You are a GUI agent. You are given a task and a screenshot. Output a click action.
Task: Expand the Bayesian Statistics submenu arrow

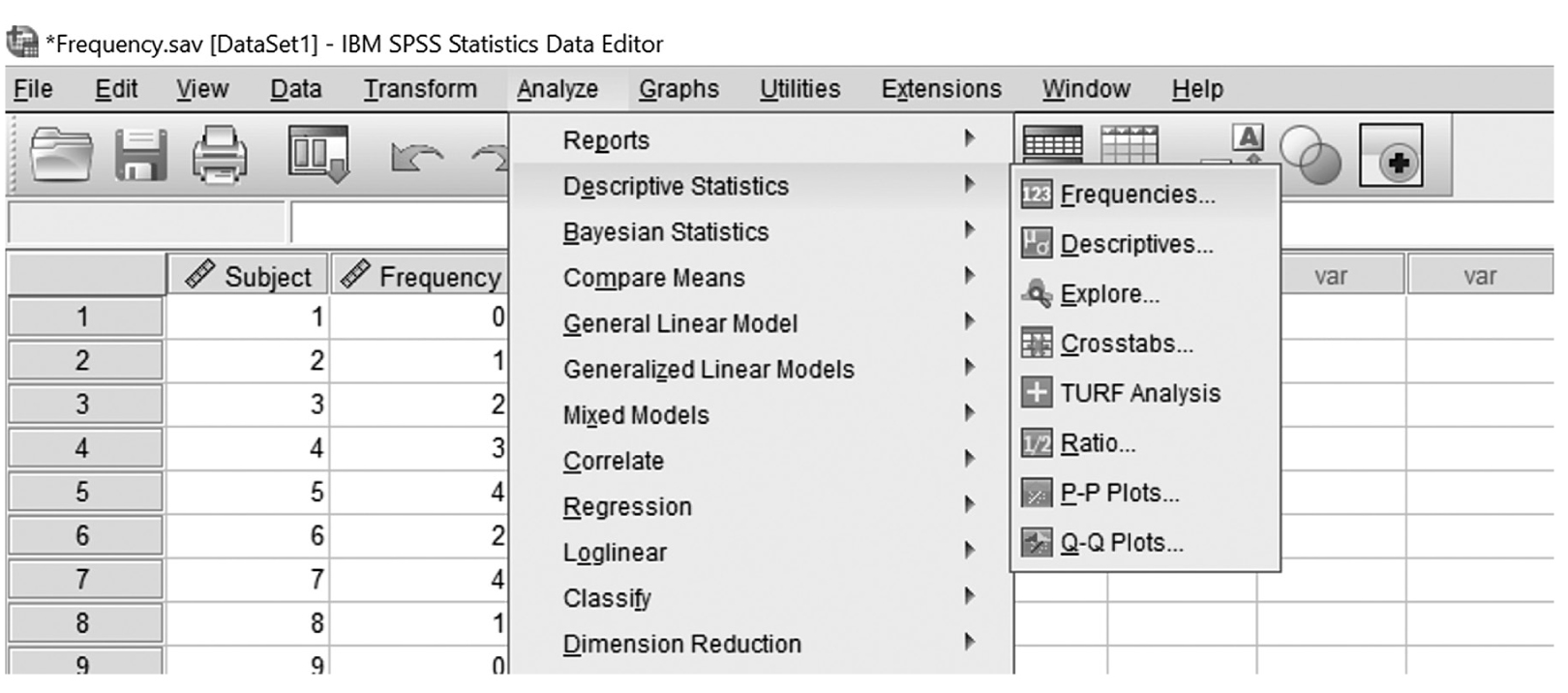(969, 230)
